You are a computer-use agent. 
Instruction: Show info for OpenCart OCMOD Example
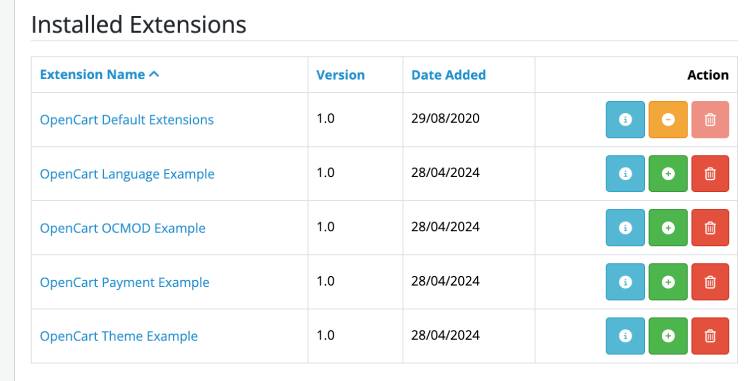pyautogui.click(x=625, y=228)
